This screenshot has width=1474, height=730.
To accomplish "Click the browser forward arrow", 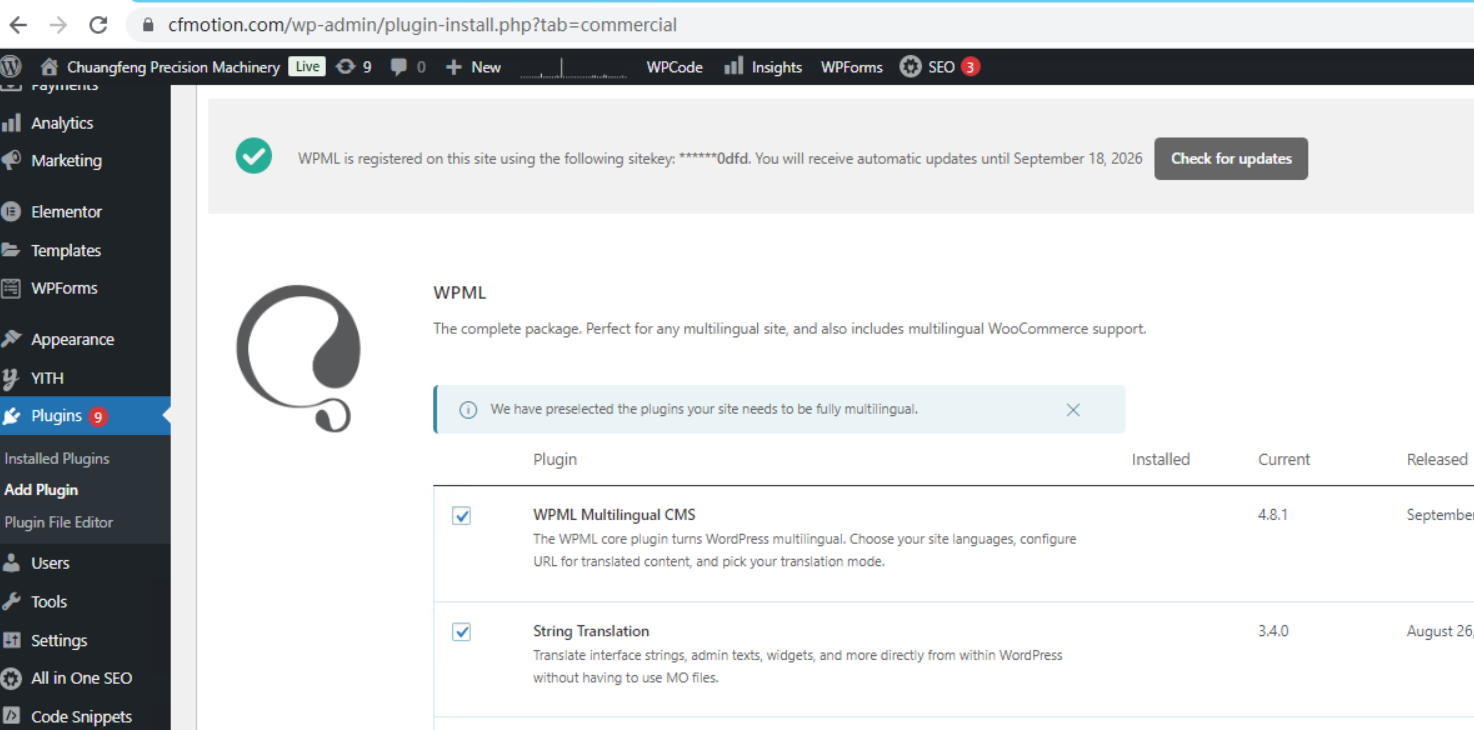I will pyautogui.click(x=58, y=25).
